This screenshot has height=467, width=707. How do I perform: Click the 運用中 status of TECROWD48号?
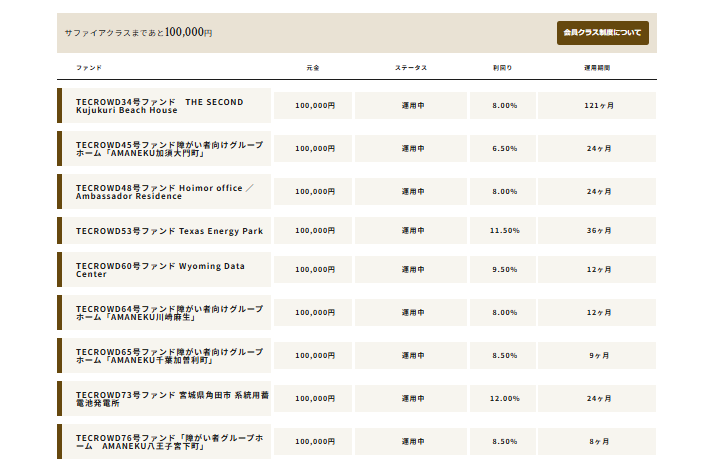(x=411, y=192)
